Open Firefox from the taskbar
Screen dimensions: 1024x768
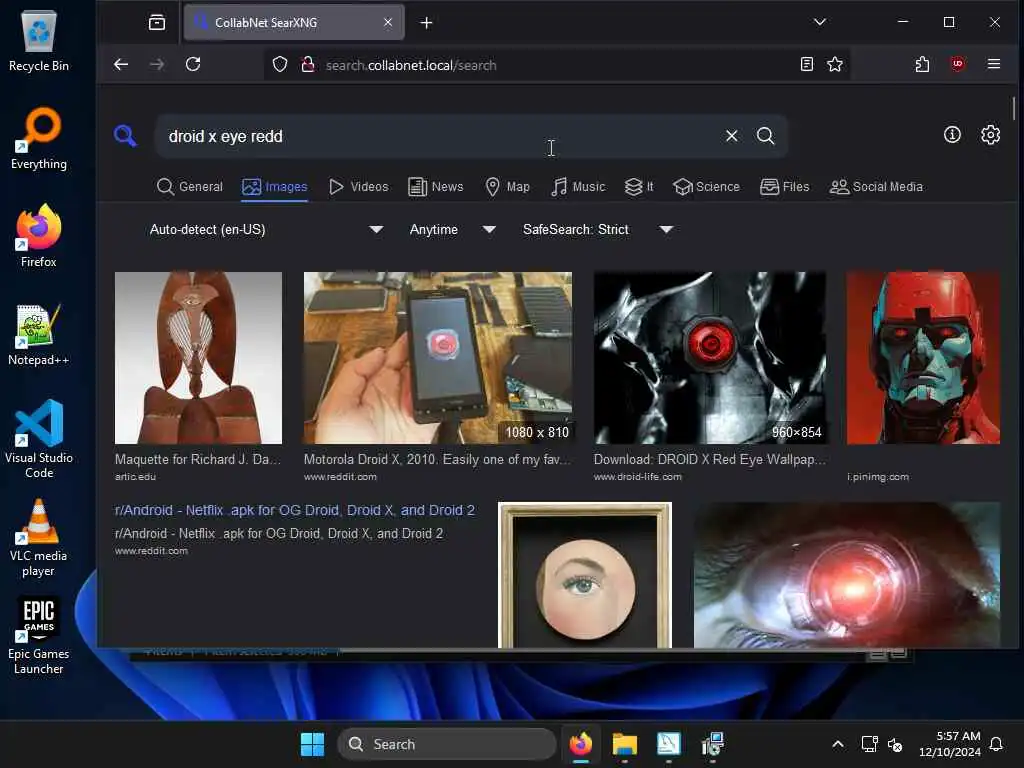coord(581,744)
